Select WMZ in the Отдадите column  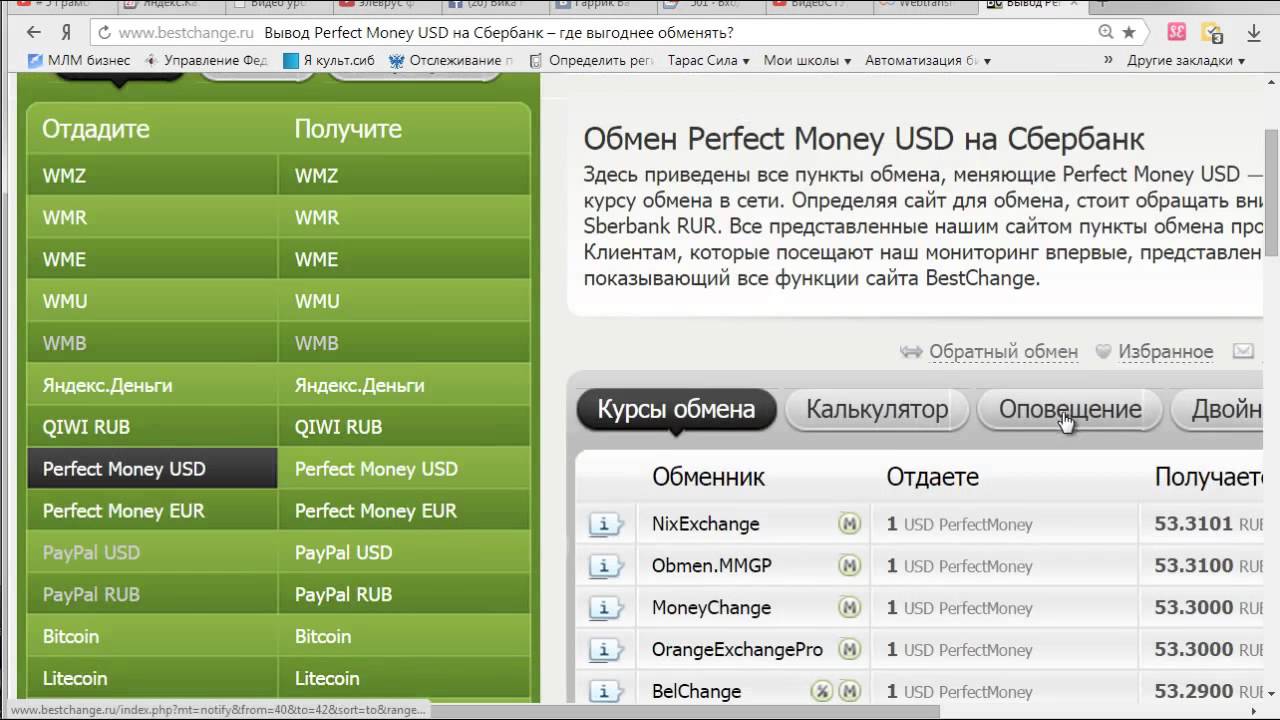tap(152, 176)
